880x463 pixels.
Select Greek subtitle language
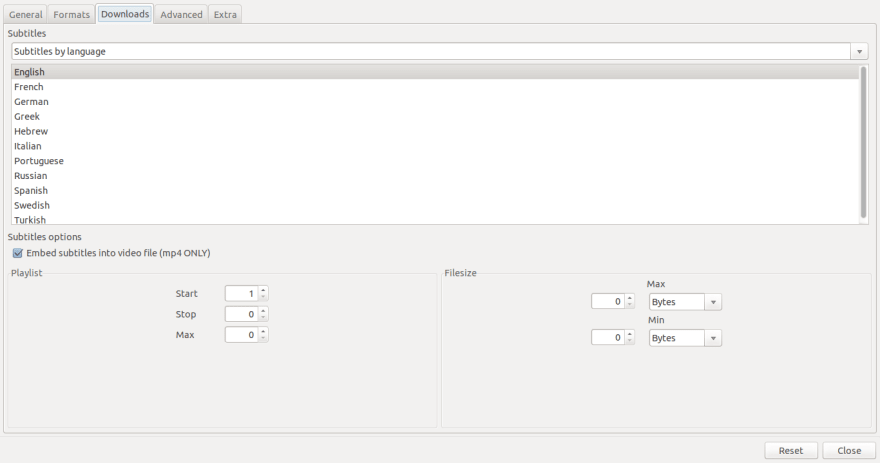(x=435, y=116)
